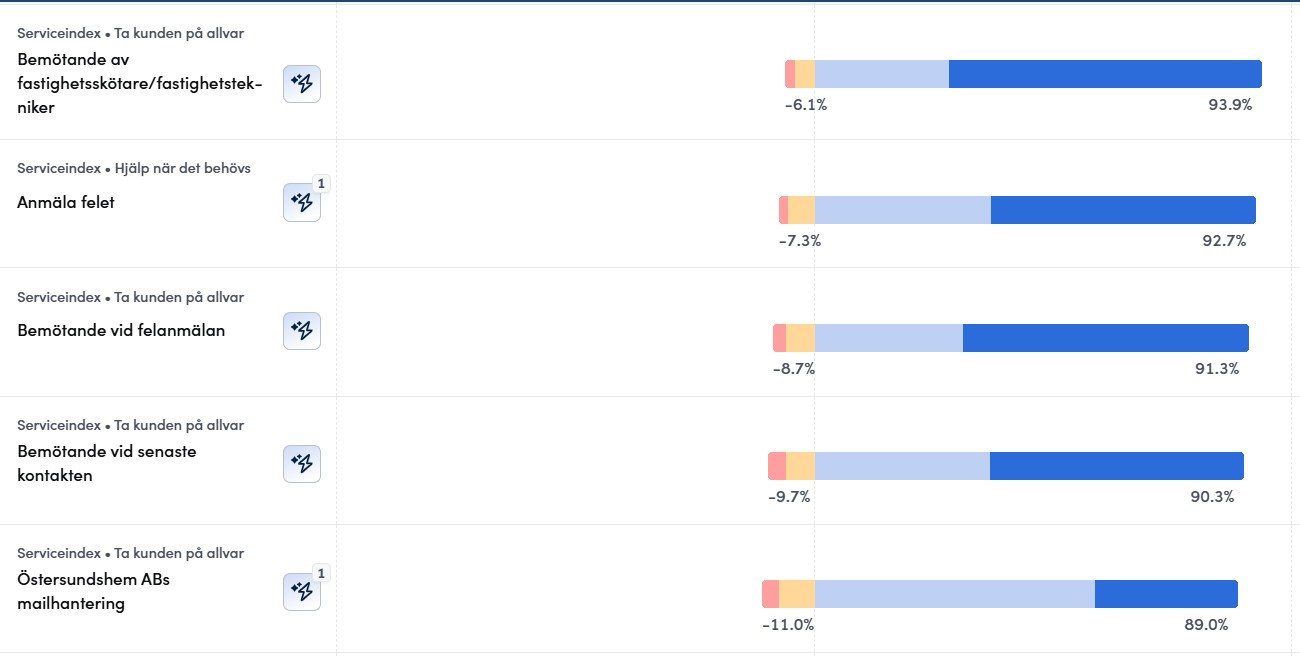The height and width of the screenshot is (658, 1300).
Task: Click the Bemötande vid senaste kontakten title
Action: tap(107, 463)
